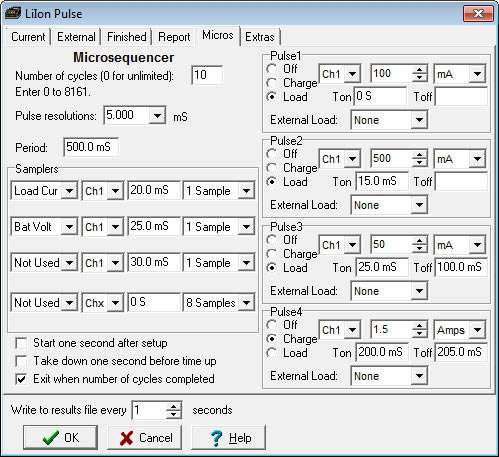Open the Finished tab

point(127,37)
